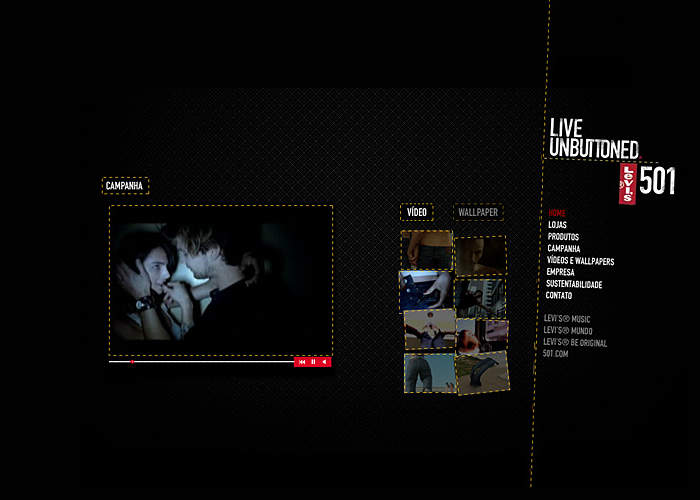Open the dark face close-up thumbnail
Screen dimensions: 700x500
click(481, 255)
